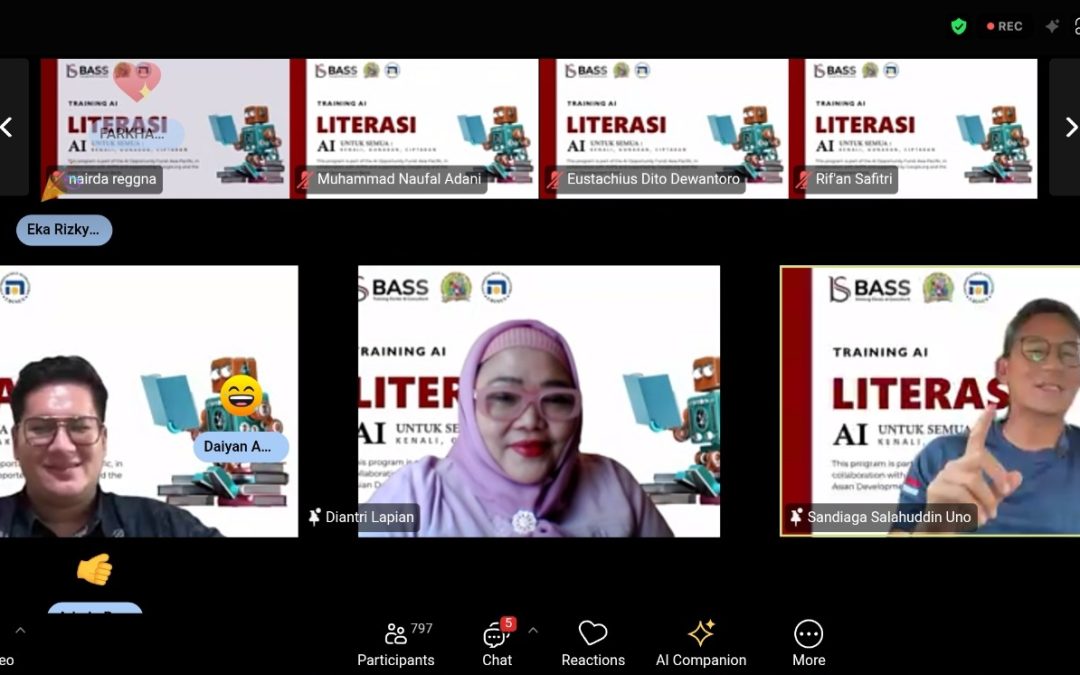1080x675 pixels.
Task: Click the sparkle icon beside REC
Action: (1052, 27)
